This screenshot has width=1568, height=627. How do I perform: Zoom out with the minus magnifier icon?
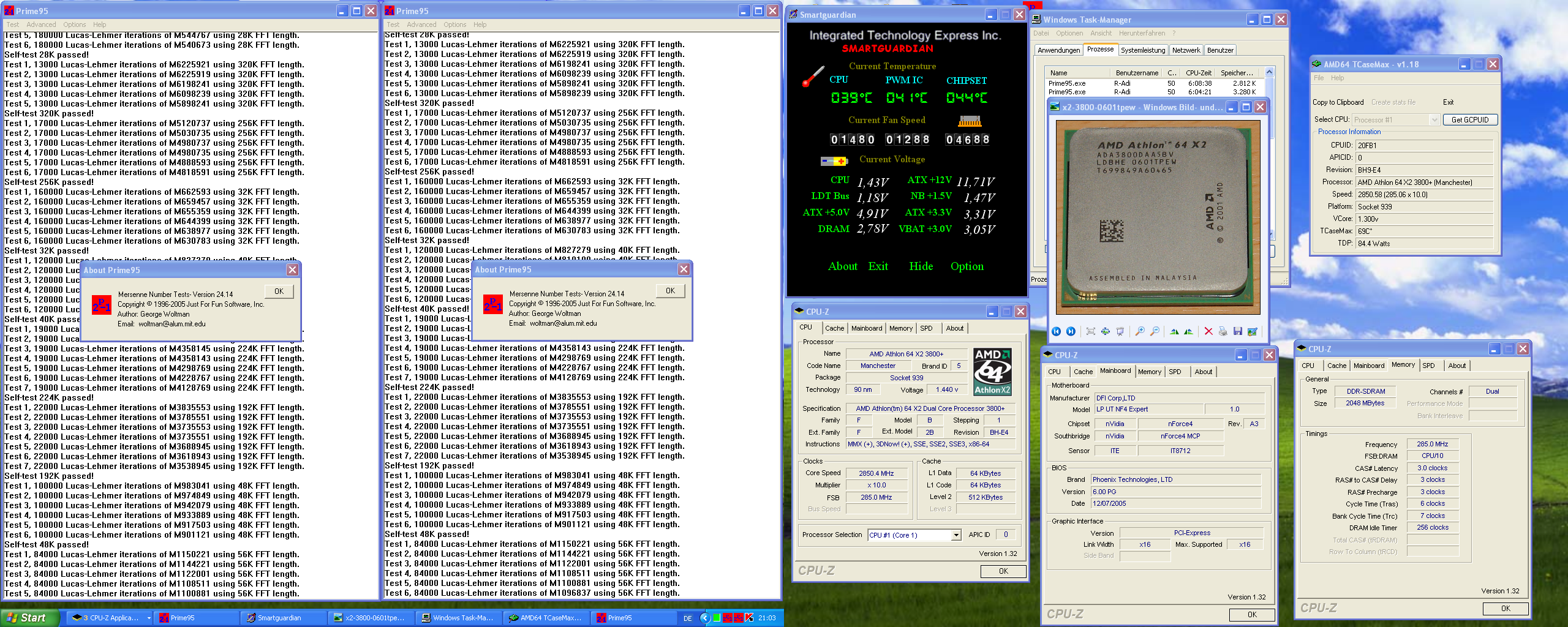[1155, 331]
